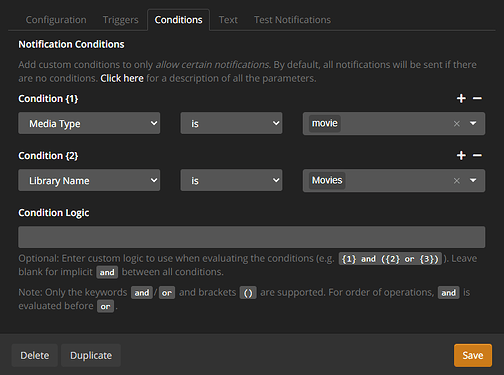Clear the Movies value with X
This screenshot has height=375, width=504.
point(457,181)
